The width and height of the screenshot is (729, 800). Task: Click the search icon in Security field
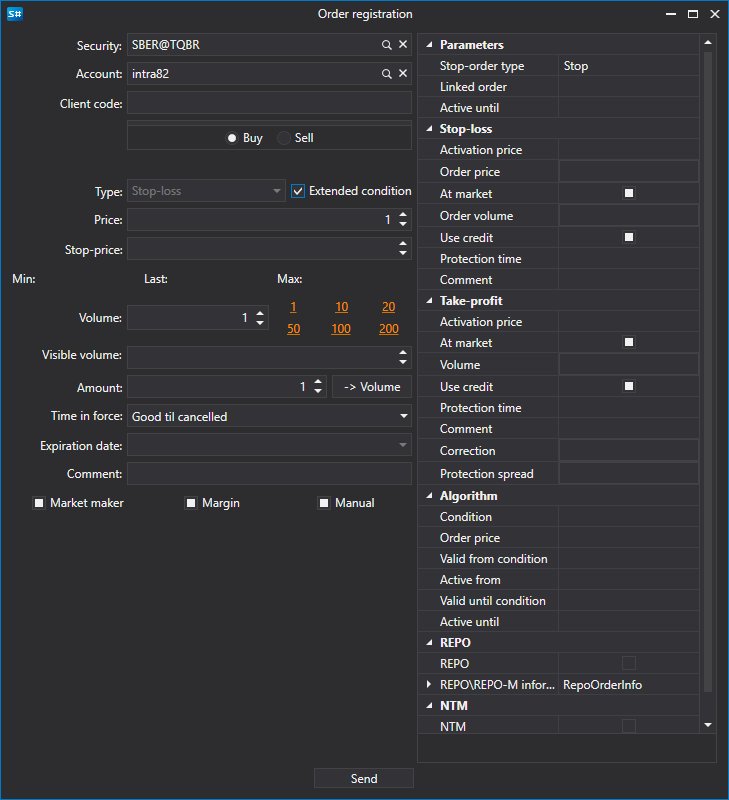tap(387, 45)
